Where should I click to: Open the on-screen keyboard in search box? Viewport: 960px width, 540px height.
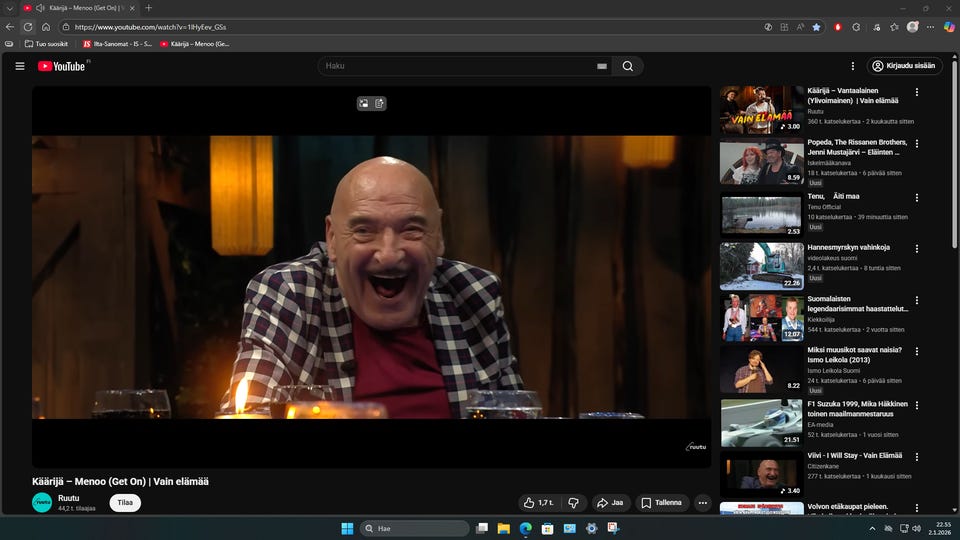point(602,66)
